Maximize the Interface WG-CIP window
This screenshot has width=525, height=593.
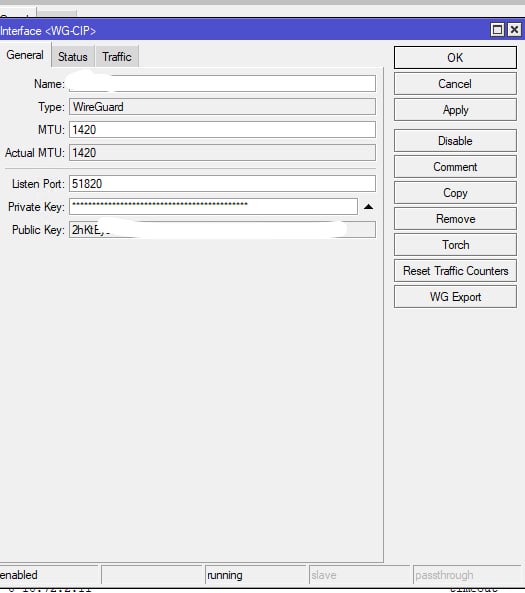(497, 29)
